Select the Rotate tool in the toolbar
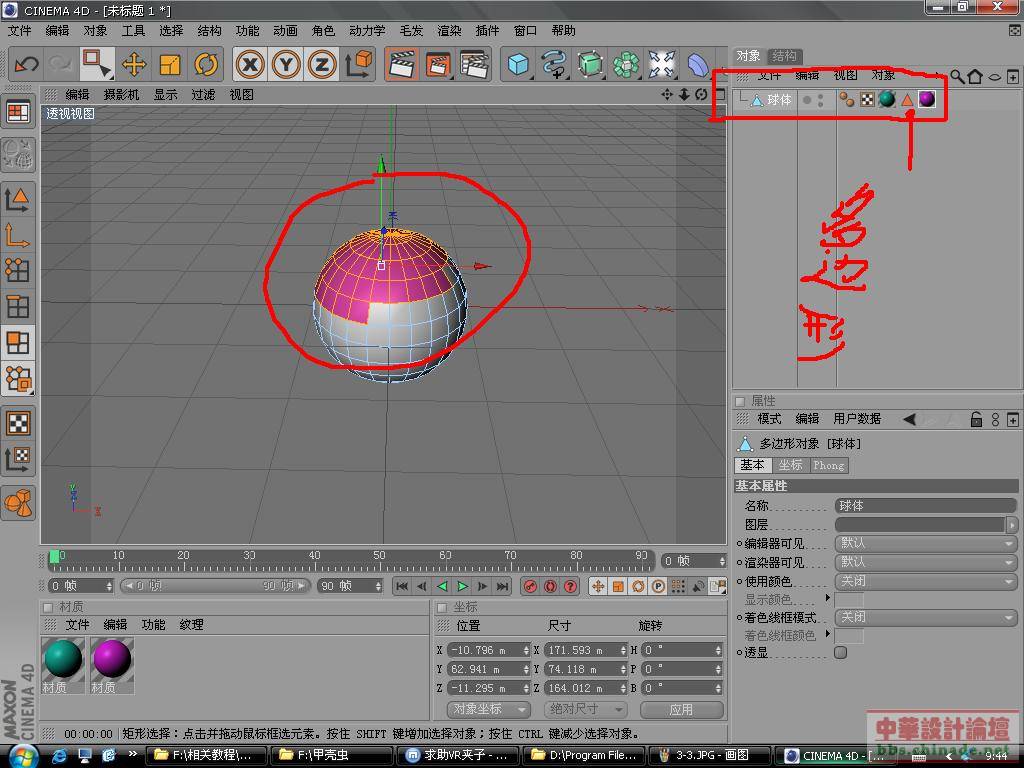 [206, 65]
